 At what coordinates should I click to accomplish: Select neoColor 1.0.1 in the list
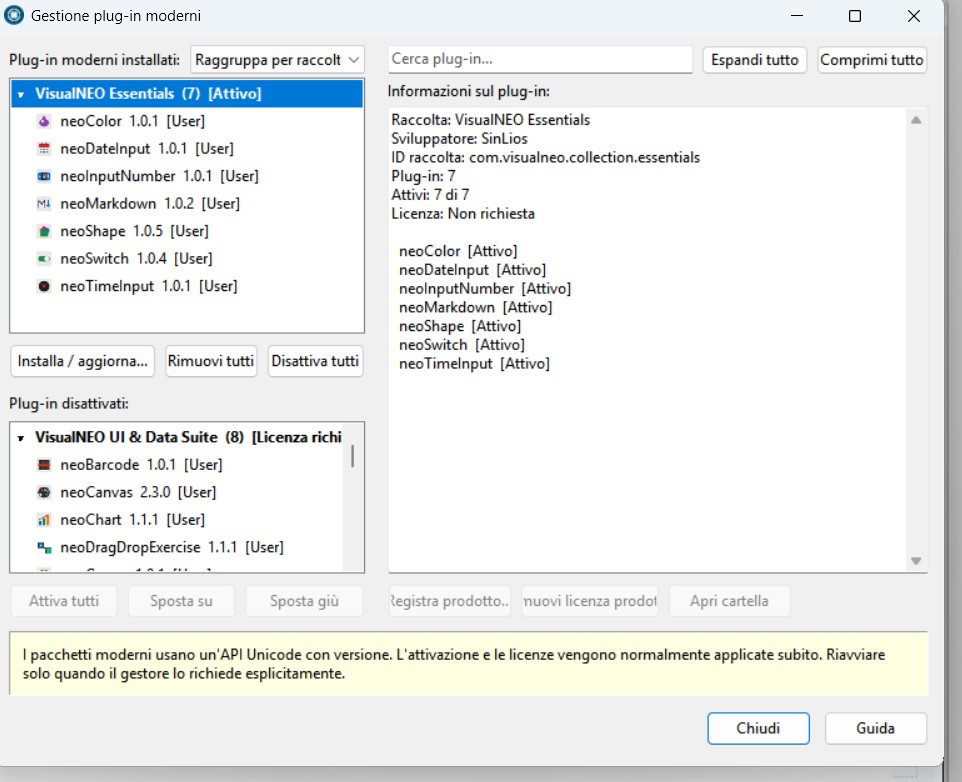coord(133,121)
